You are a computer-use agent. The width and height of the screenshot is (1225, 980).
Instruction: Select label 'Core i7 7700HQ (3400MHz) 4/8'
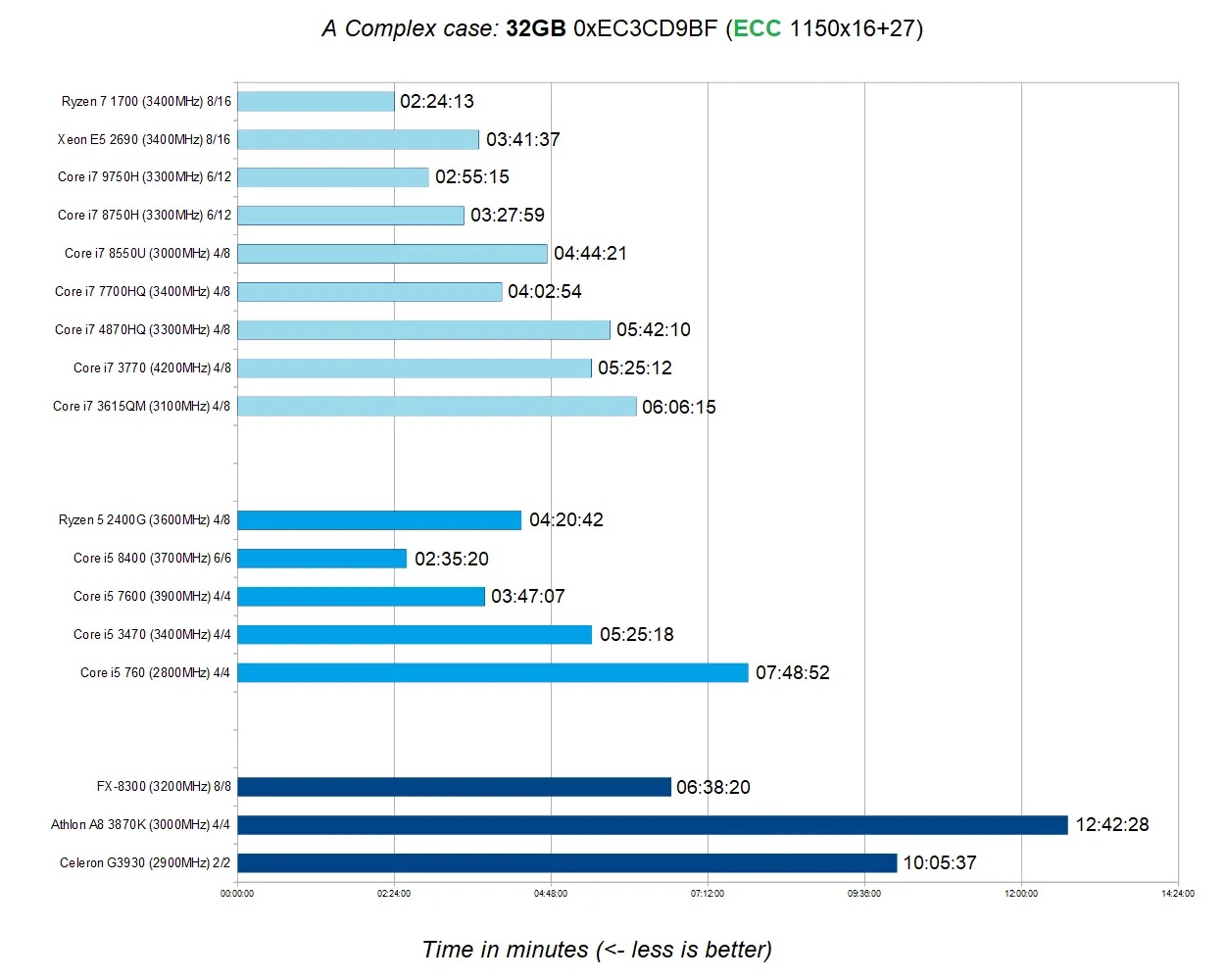click(x=143, y=292)
